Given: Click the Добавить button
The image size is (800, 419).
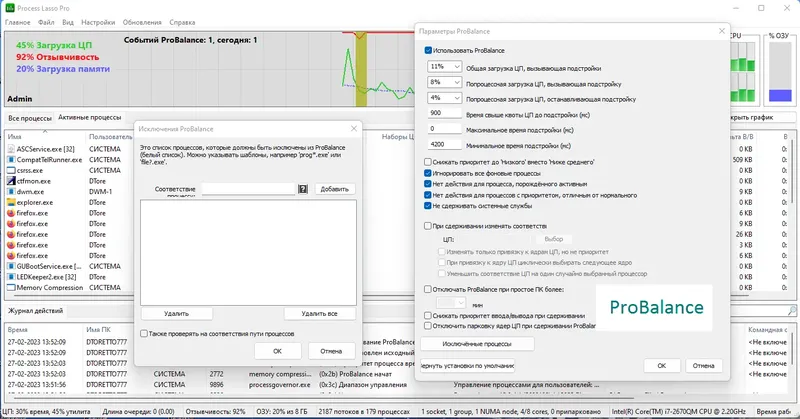Looking at the screenshot, I should click(x=335, y=189).
